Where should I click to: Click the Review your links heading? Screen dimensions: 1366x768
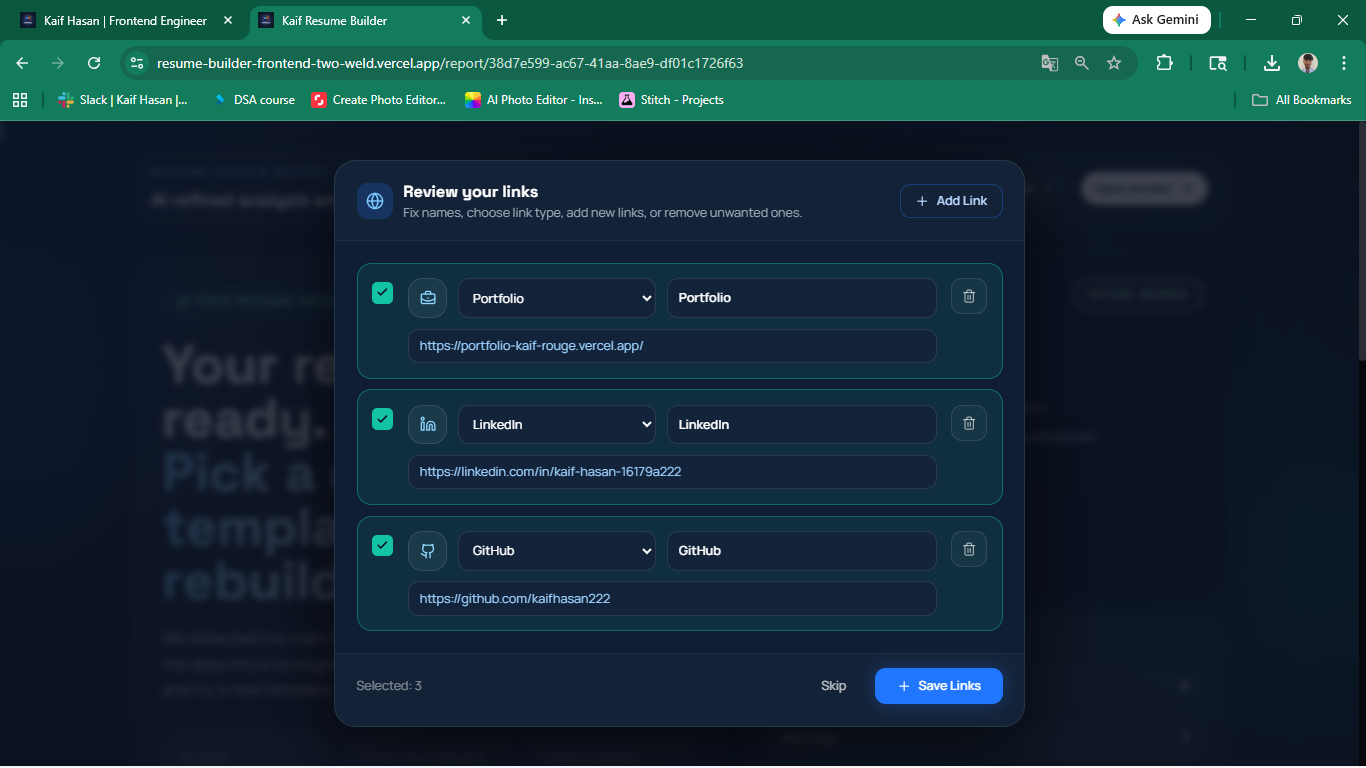click(x=471, y=192)
